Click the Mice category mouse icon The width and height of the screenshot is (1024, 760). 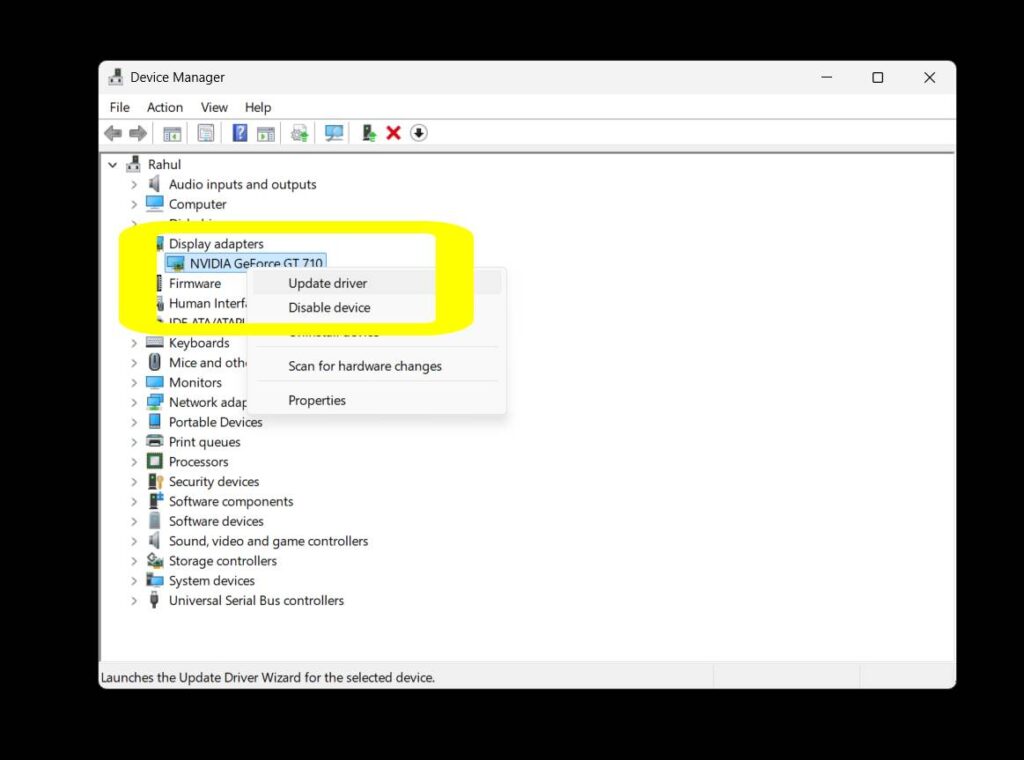click(x=155, y=362)
